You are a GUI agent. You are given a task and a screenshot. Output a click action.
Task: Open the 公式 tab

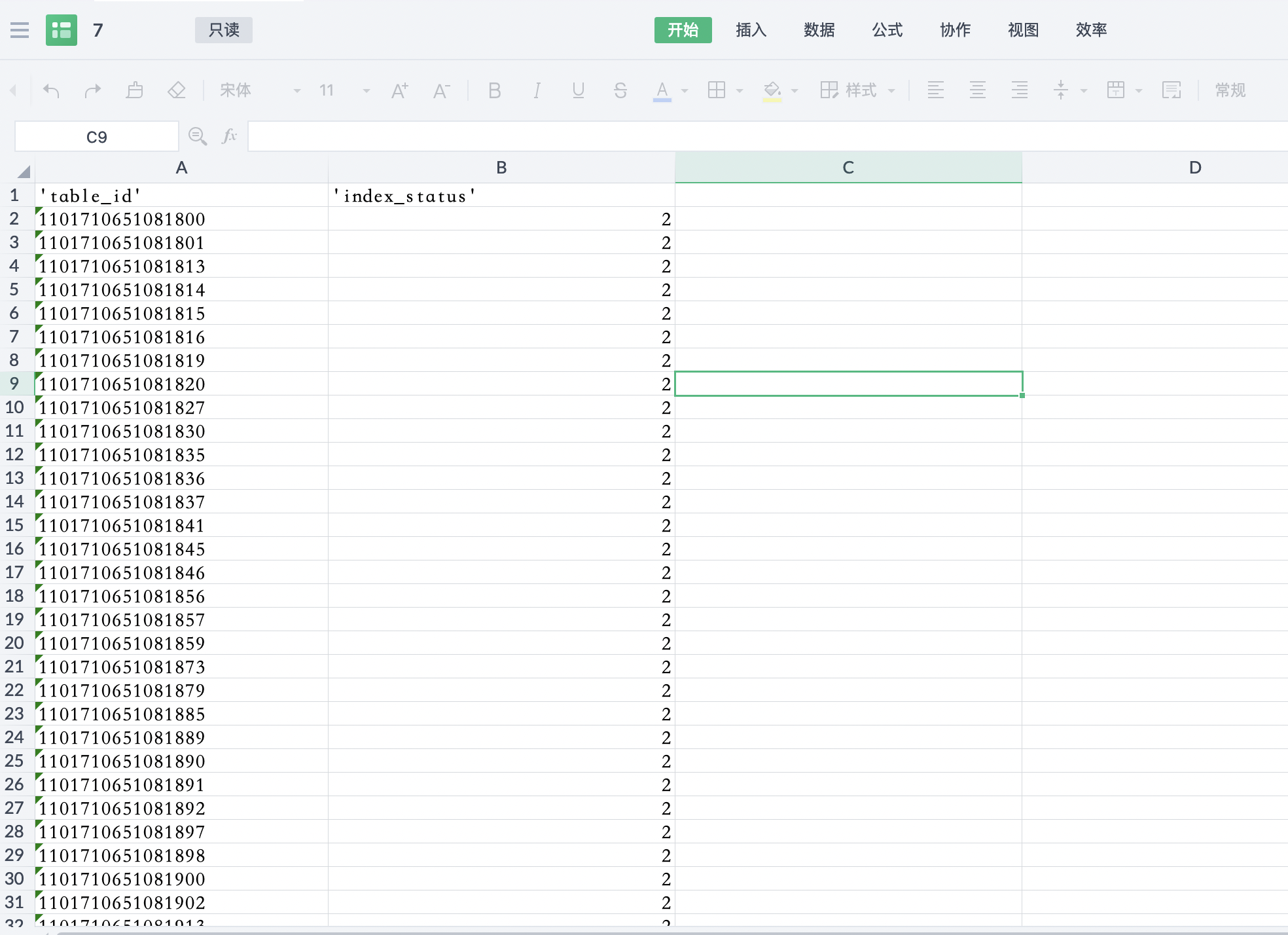[887, 30]
